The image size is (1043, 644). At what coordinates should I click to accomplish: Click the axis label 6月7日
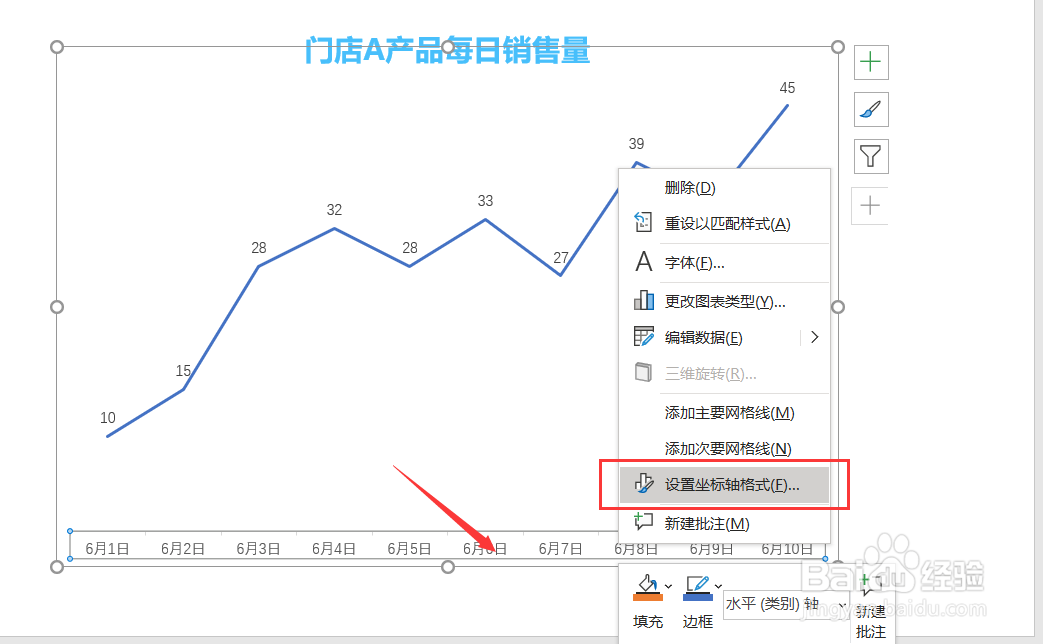click(560, 549)
